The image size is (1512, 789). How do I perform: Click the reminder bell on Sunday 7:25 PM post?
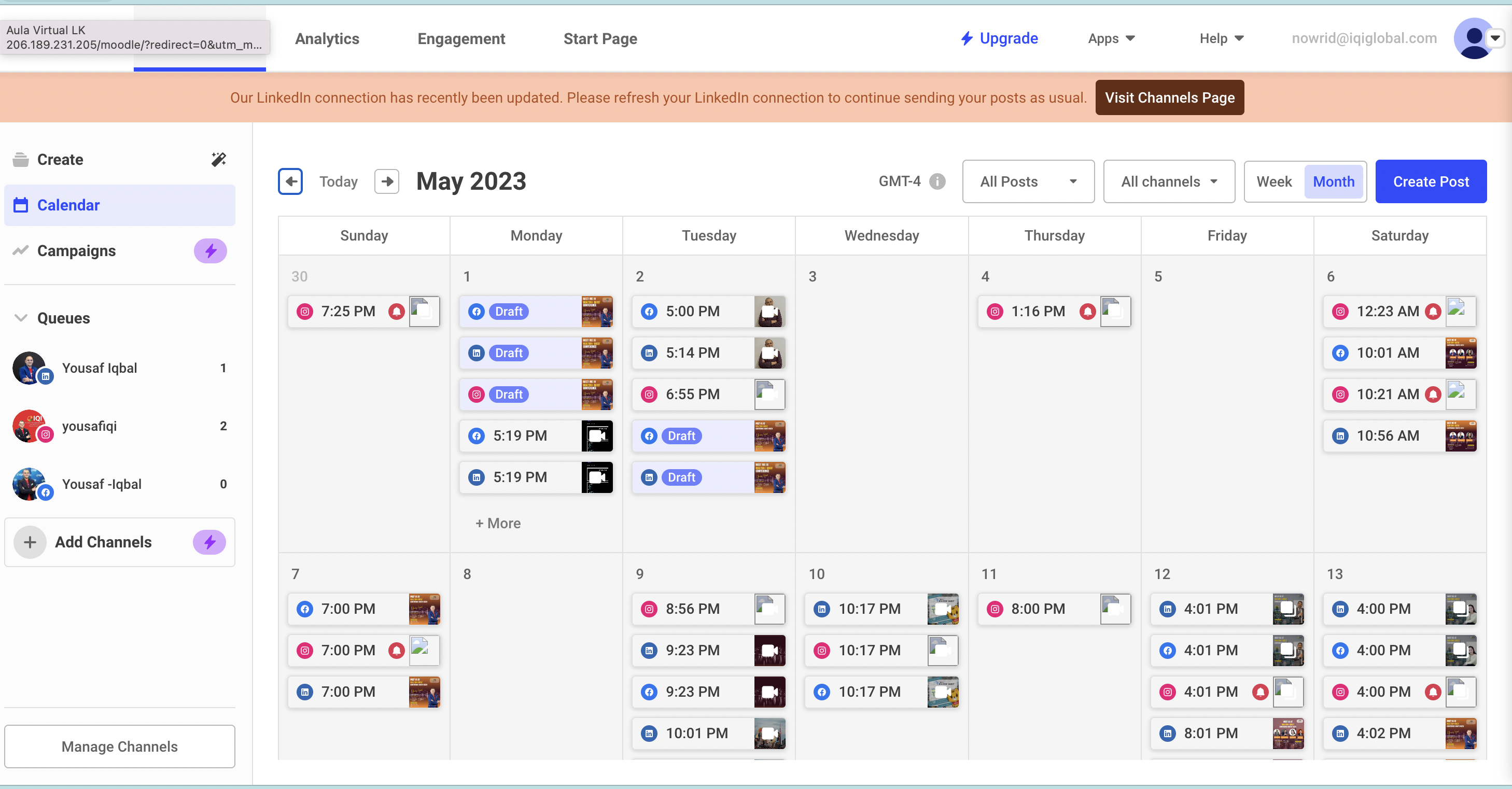point(397,312)
